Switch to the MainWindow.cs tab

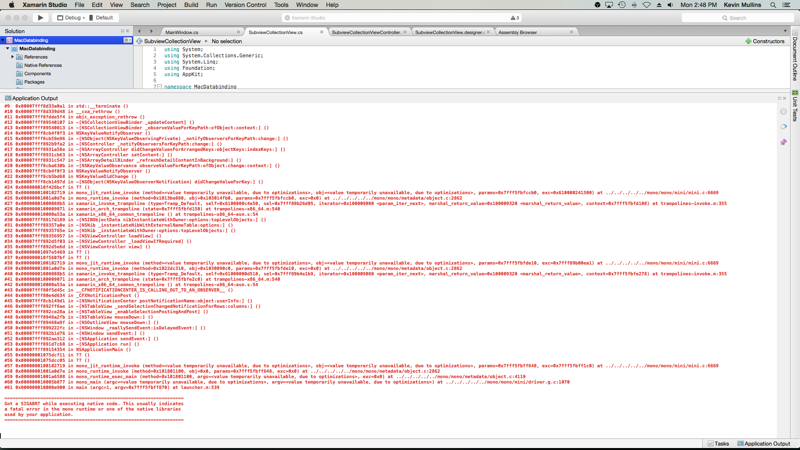pos(182,32)
